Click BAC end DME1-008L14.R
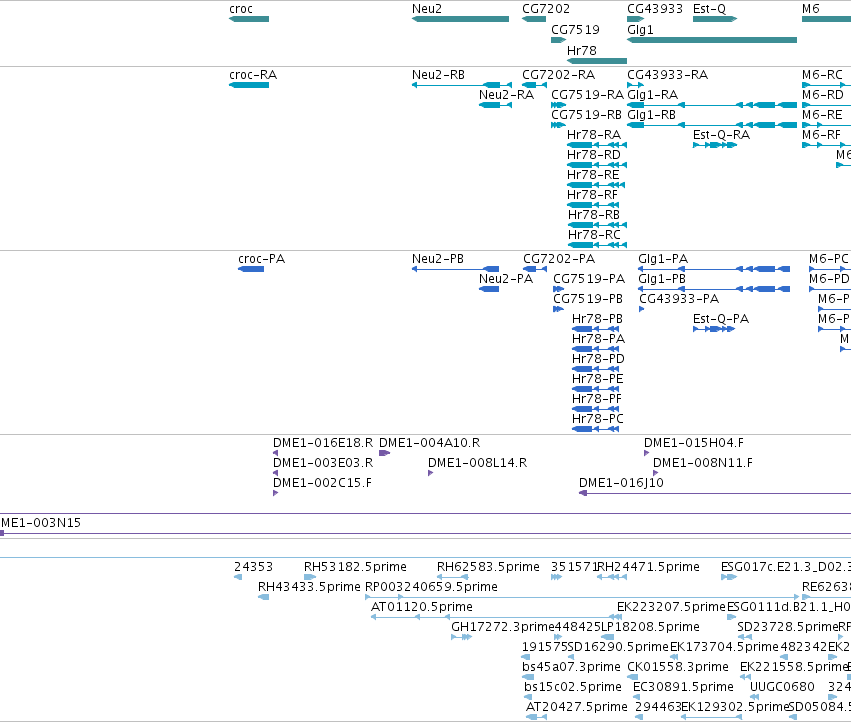The image size is (851, 722). (x=430, y=473)
